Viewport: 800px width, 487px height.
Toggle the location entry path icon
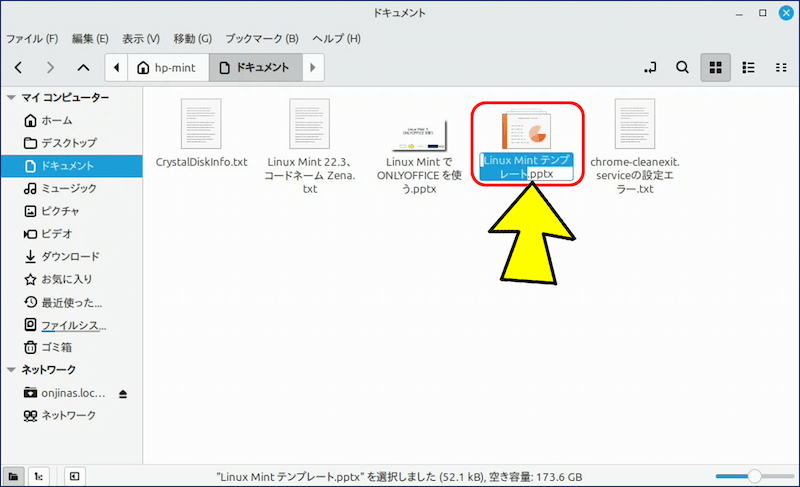pos(650,67)
